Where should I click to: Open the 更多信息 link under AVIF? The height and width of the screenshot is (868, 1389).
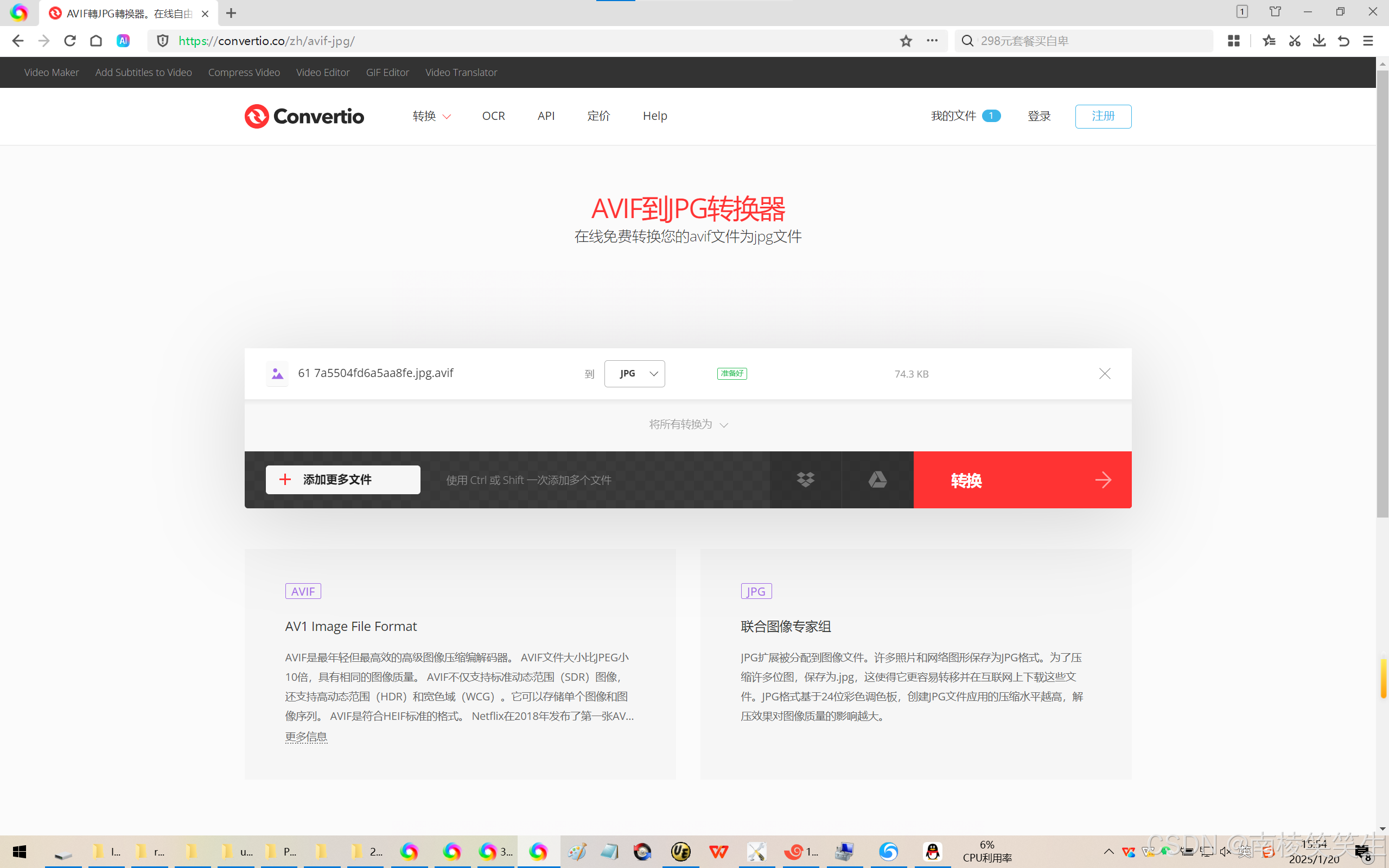tap(306, 737)
